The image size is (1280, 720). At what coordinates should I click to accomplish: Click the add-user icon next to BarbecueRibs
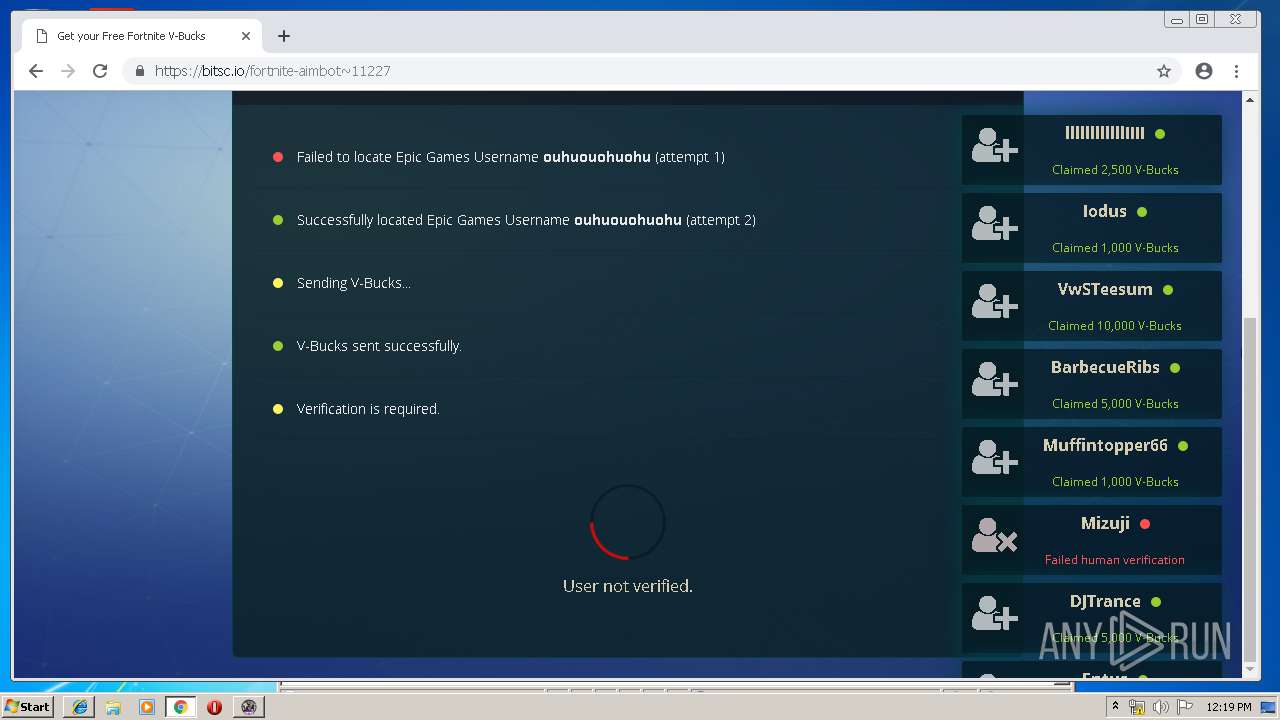click(x=994, y=382)
